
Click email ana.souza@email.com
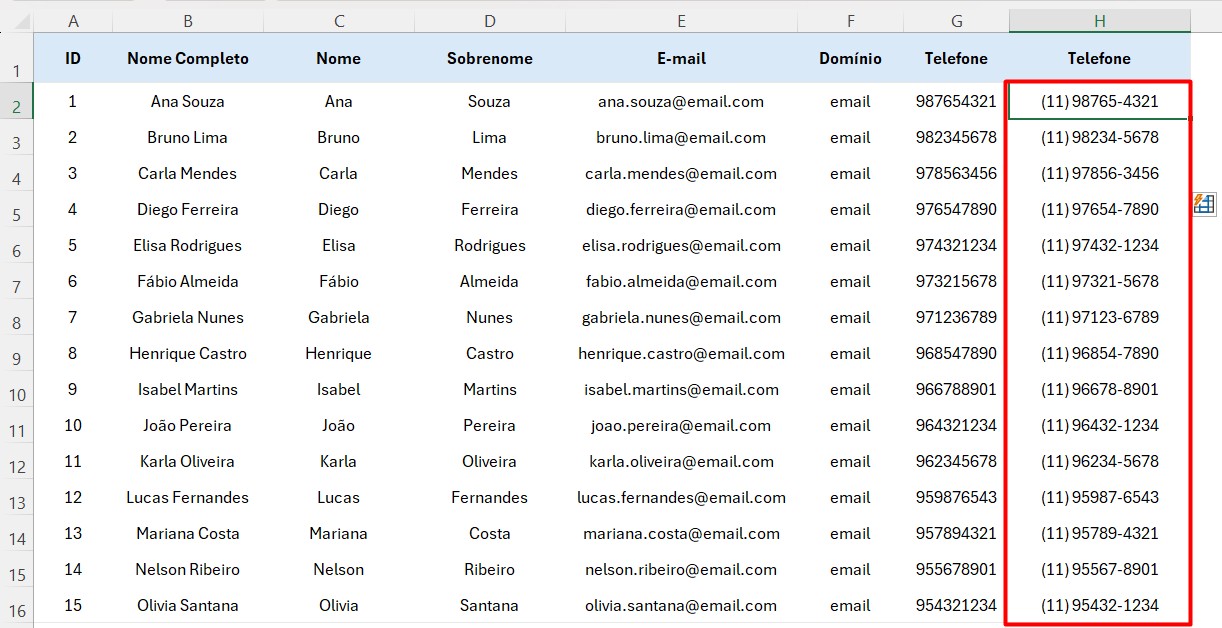coord(681,101)
